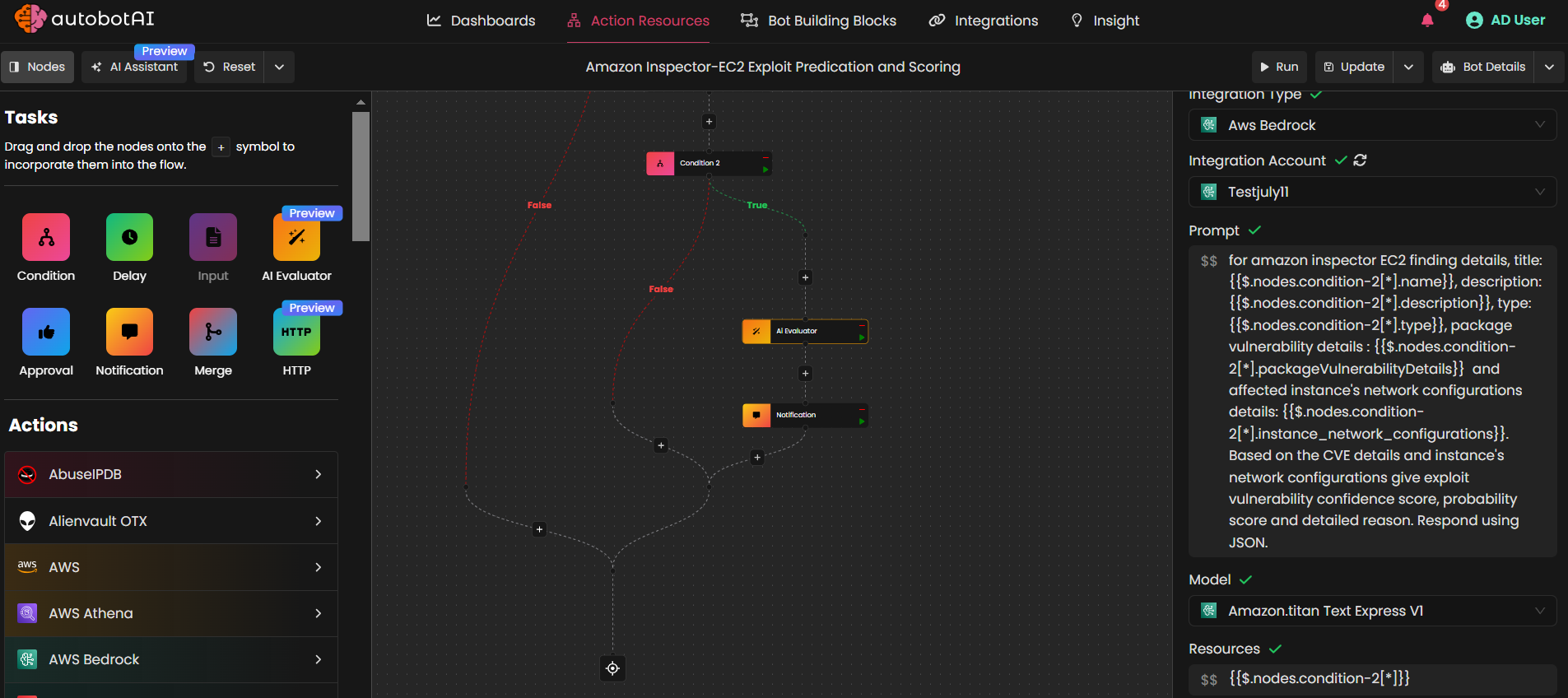
Task: Select the Merge task node icon
Action: point(213,332)
